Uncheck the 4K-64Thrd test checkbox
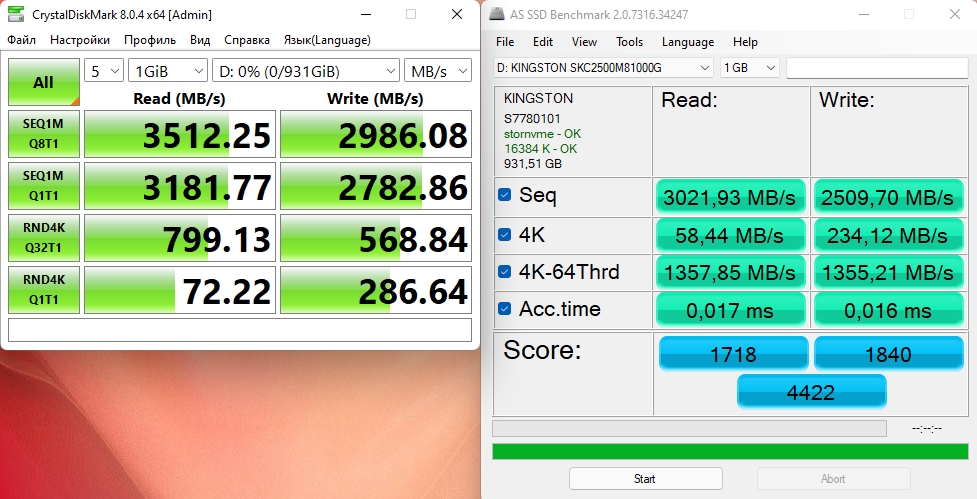Image resolution: width=977 pixels, height=499 pixels. pyautogui.click(x=505, y=272)
